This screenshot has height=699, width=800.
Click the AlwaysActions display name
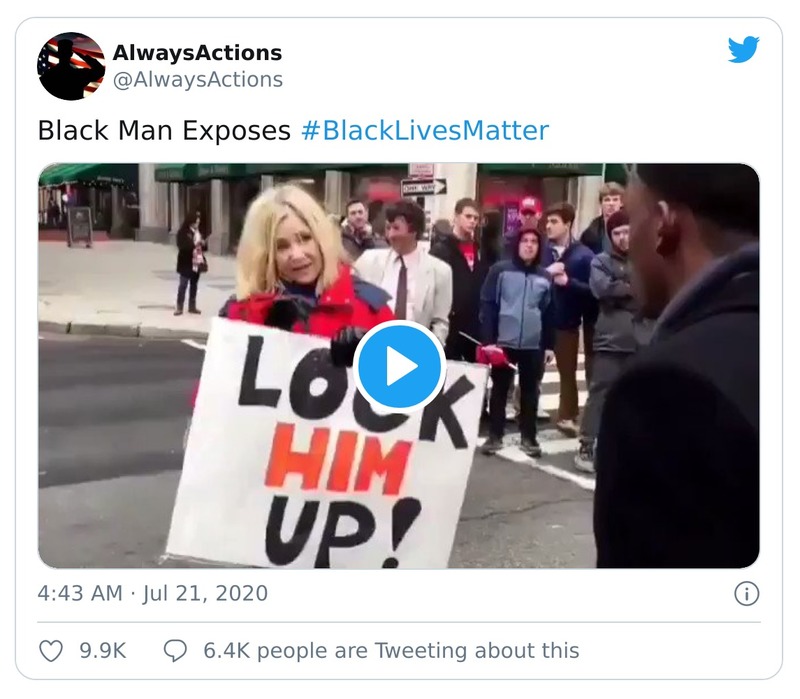[x=197, y=53]
